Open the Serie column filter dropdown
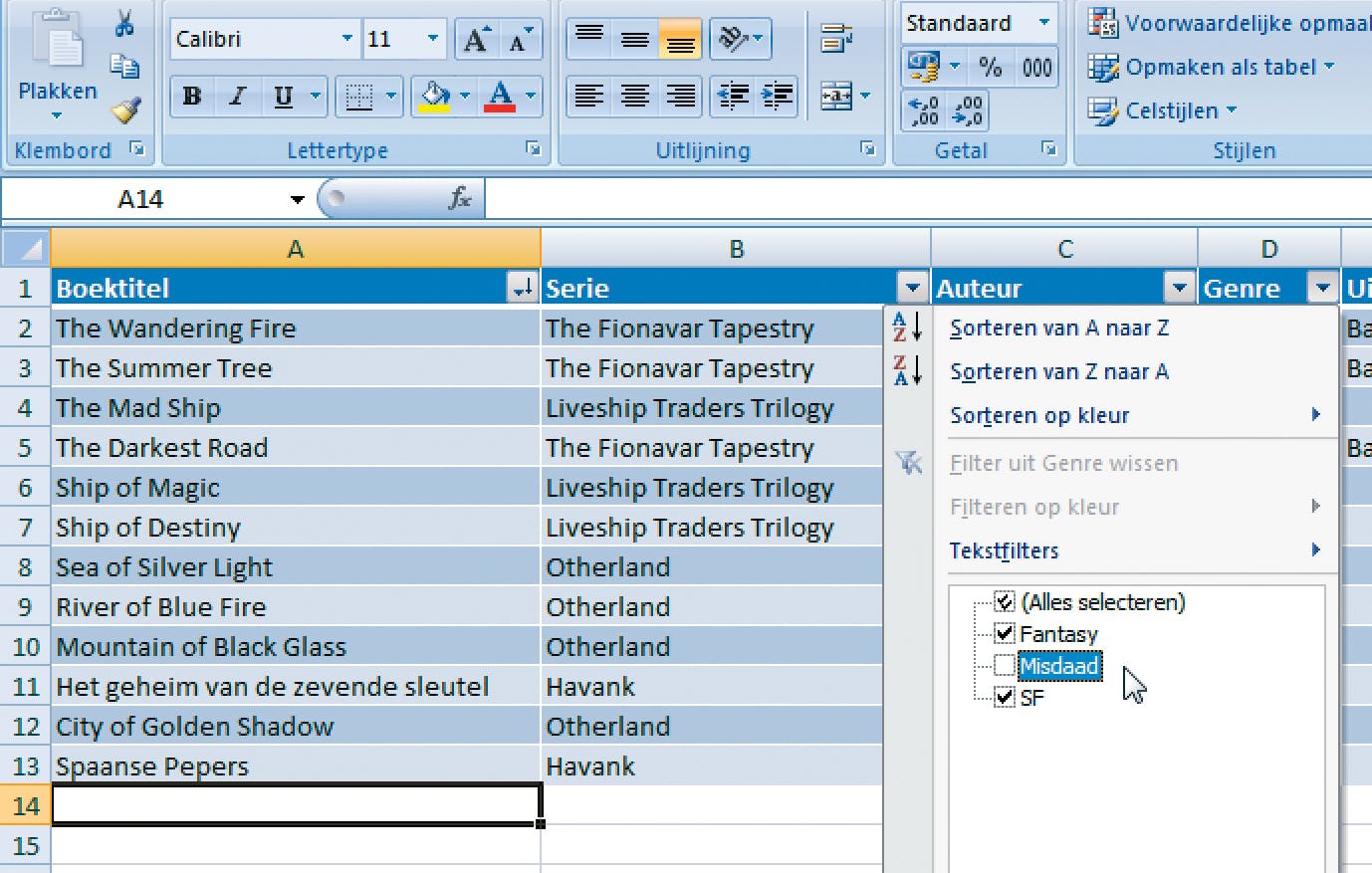This screenshot has width=1372, height=873. tap(913, 289)
